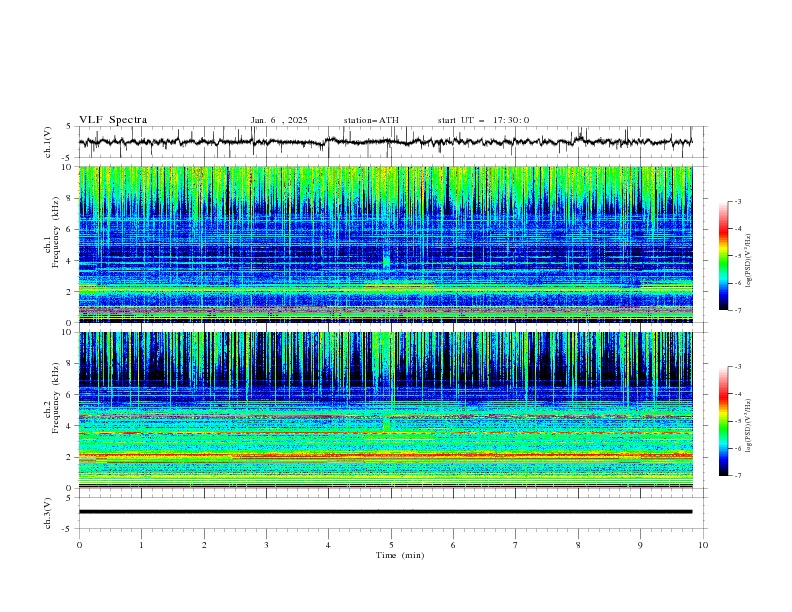Click the ch.1 "Frequency (kHz)" axis label
Image resolution: width=792 pixels, height=612 pixels.
tap(57, 232)
